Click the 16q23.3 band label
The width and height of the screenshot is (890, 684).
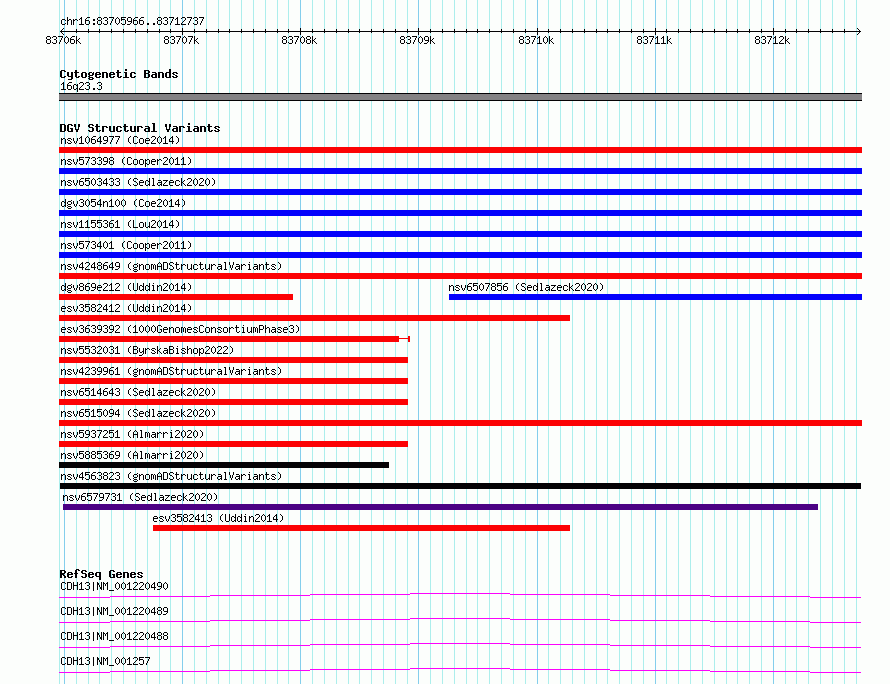(x=81, y=86)
